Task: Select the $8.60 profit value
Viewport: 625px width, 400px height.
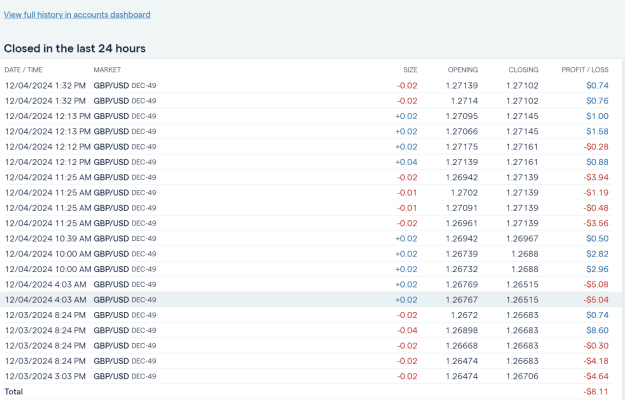Action: click(597, 330)
